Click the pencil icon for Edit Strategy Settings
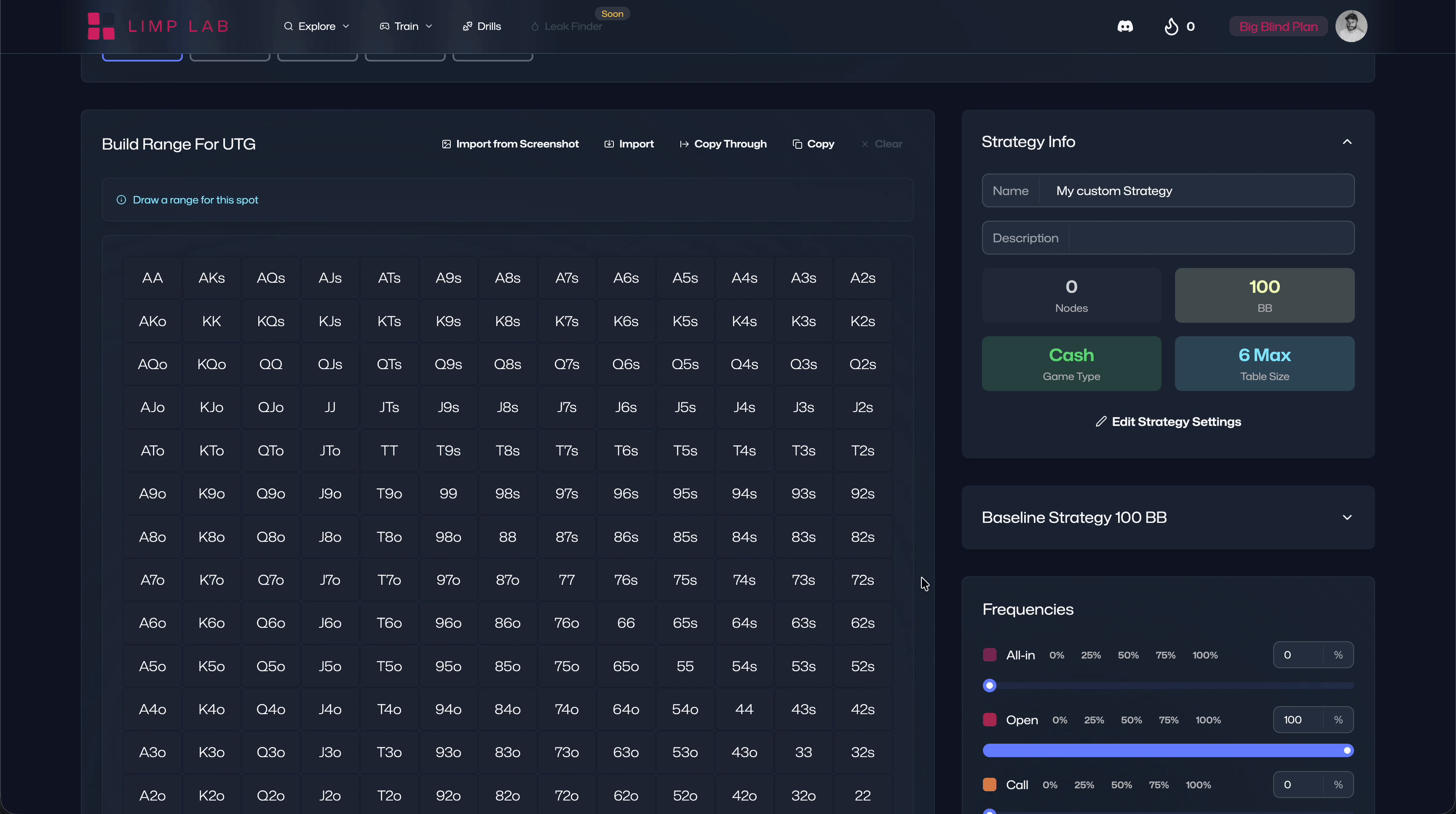 click(1100, 422)
